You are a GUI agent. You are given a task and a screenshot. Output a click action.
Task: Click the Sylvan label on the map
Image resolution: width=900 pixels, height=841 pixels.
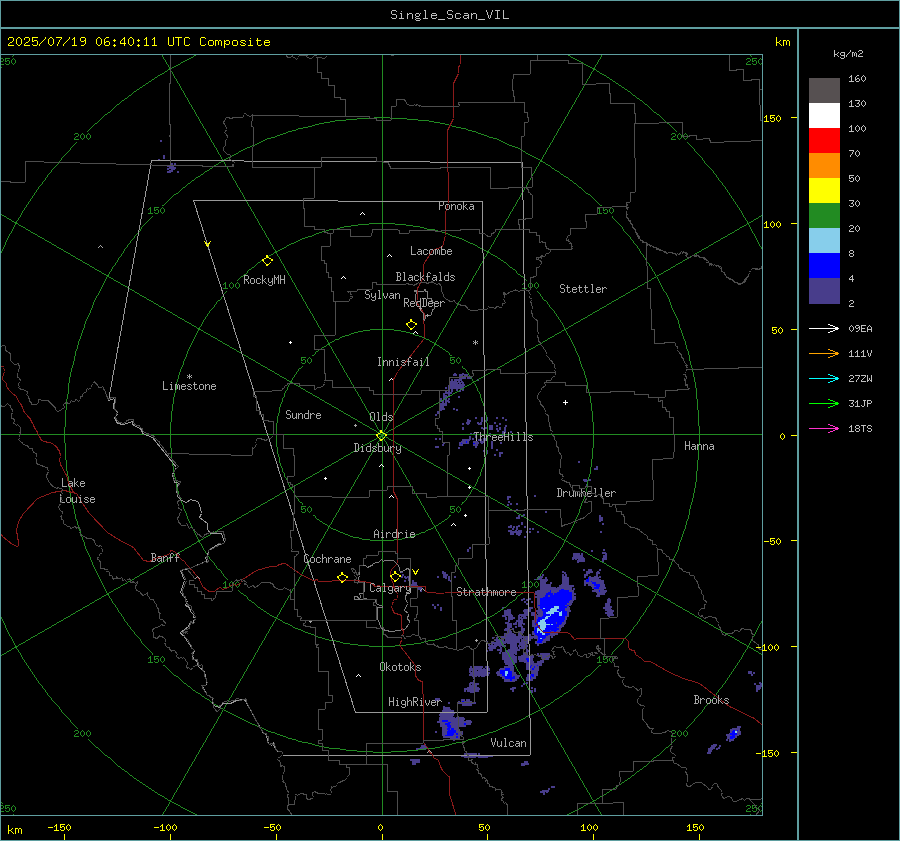pyautogui.click(x=382, y=295)
